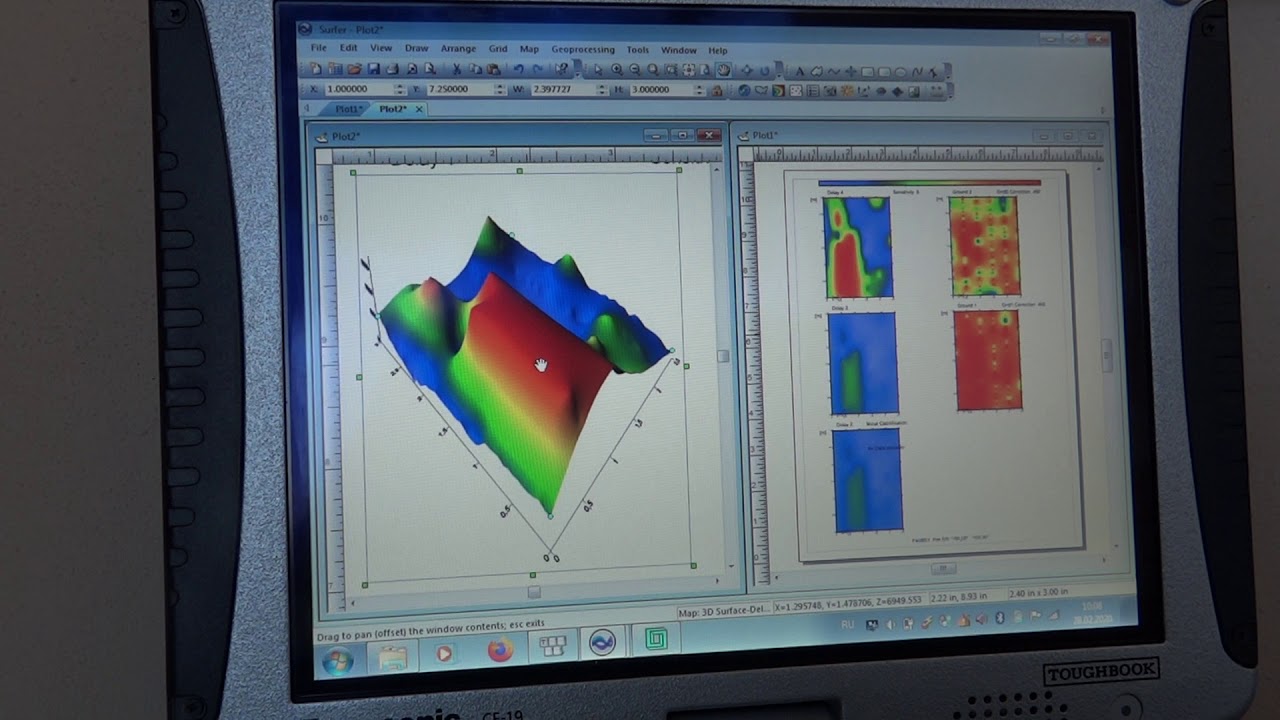This screenshot has height=720, width=1280.
Task: Click Plot1 window vertical scrollbar thumb
Action: pyautogui.click(x=1106, y=355)
